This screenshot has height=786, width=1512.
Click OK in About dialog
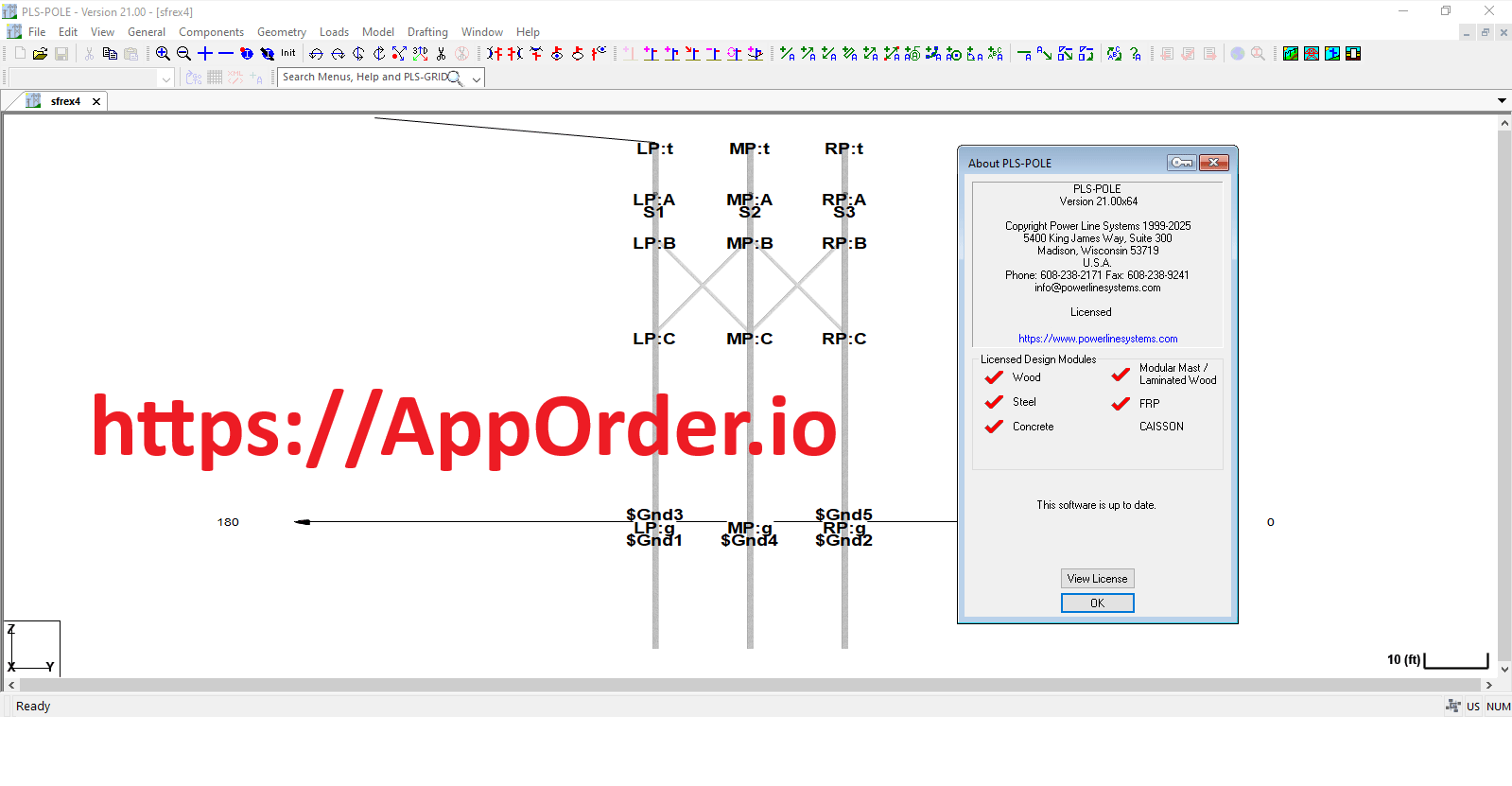1097,603
